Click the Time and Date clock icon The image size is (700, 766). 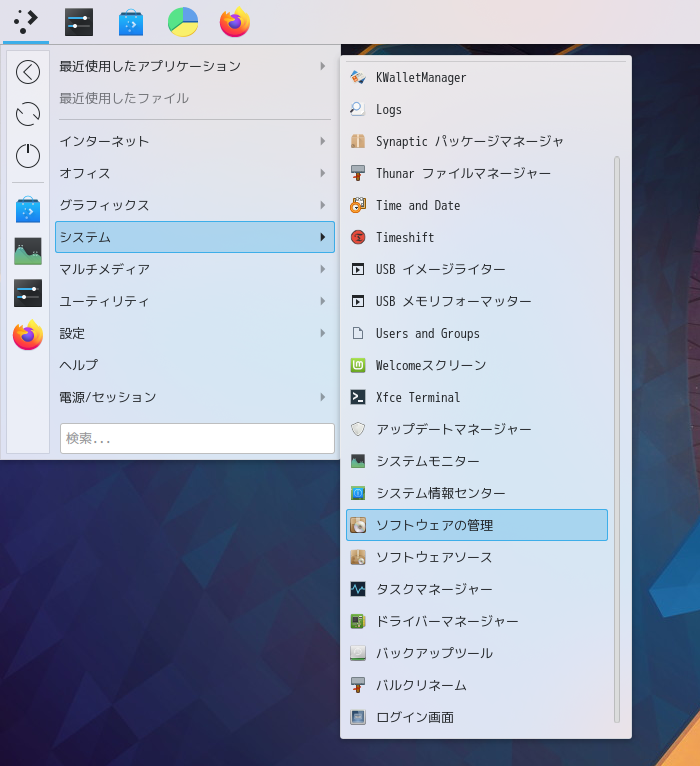358,205
